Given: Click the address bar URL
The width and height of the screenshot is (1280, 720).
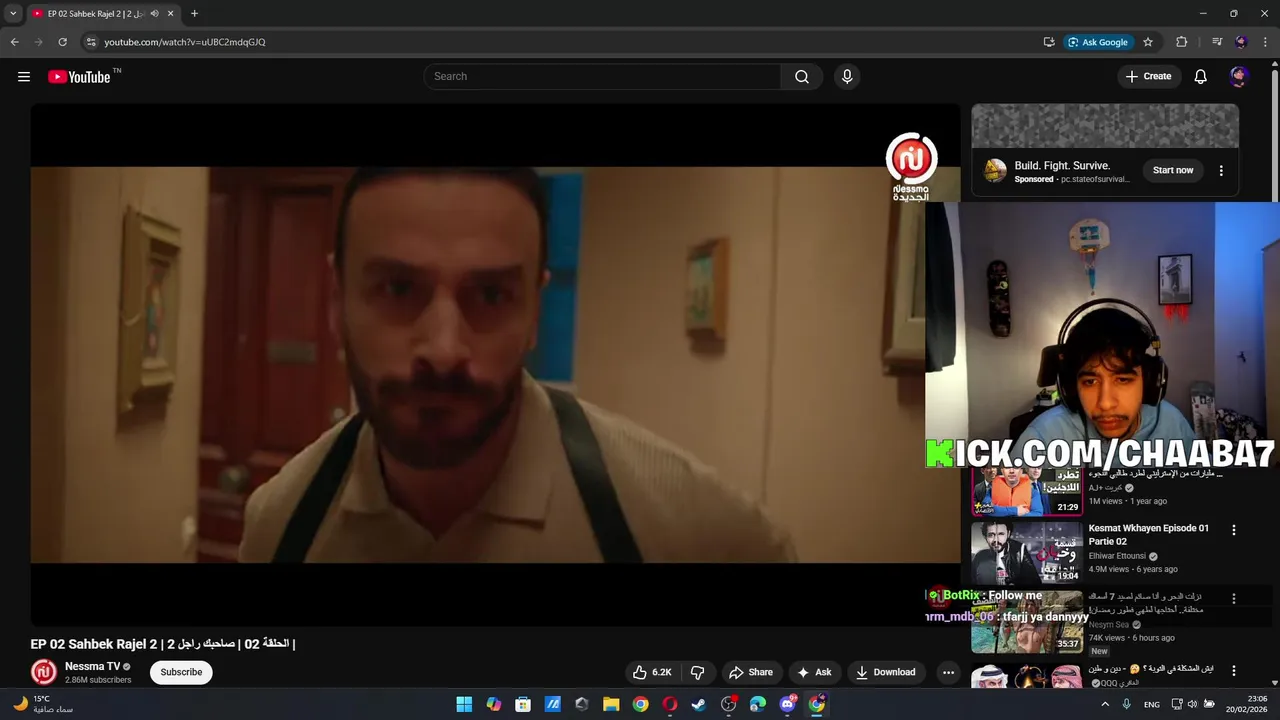Looking at the screenshot, I should pyautogui.click(x=185, y=42).
